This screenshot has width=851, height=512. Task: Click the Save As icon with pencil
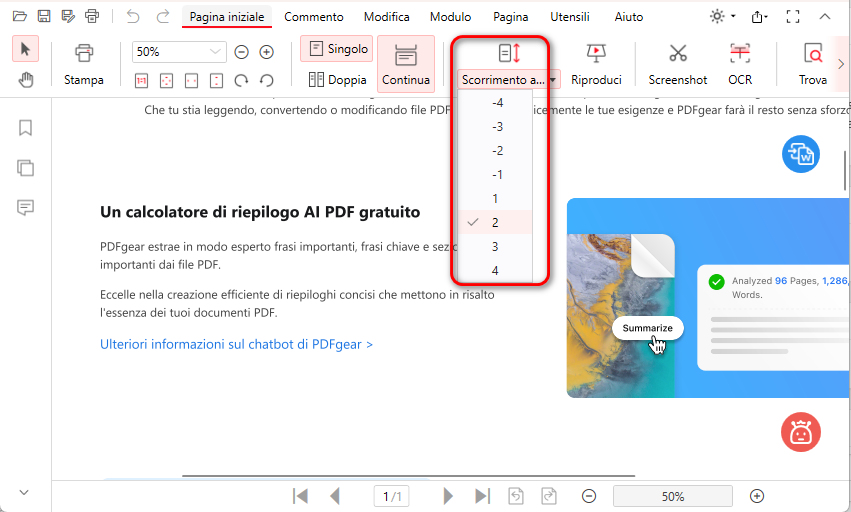click(x=68, y=16)
